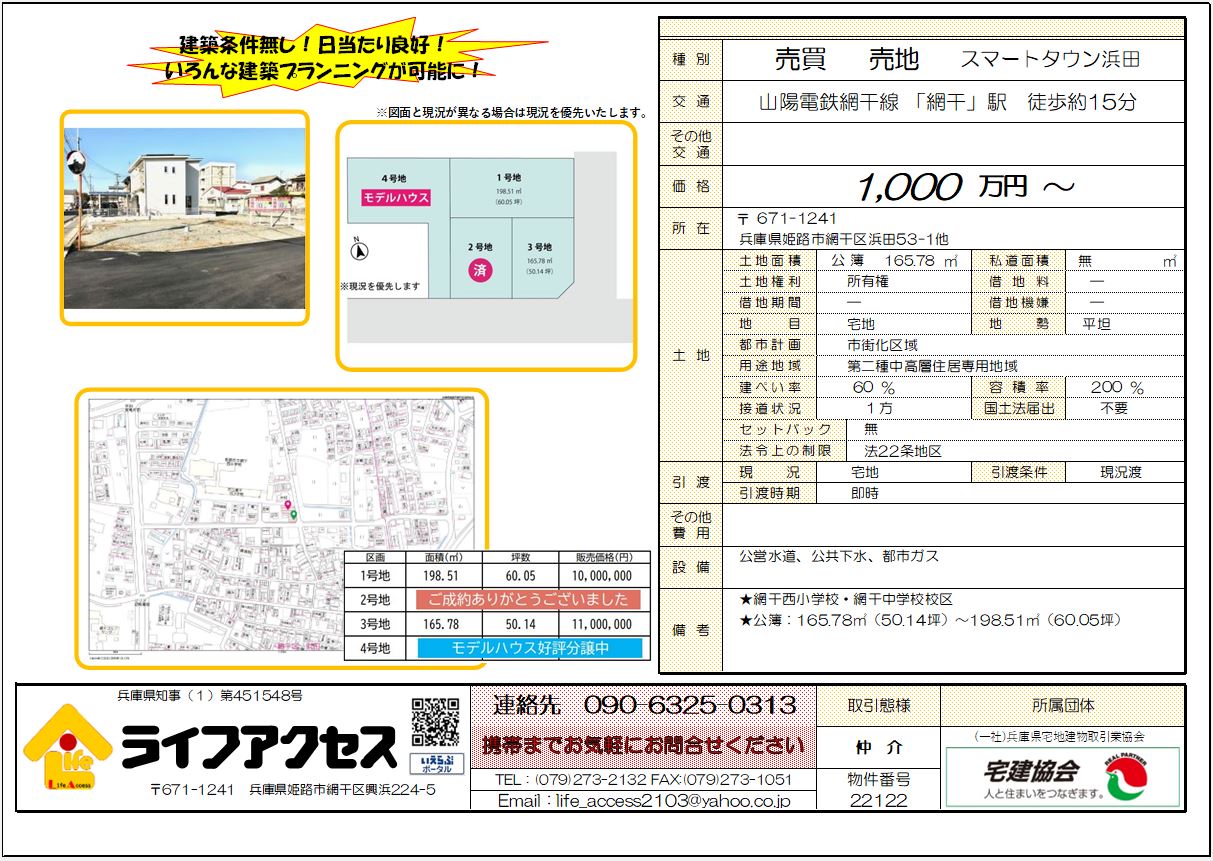Click the price 1,000 万円～
This screenshot has height=861, width=1213.
[966, 187]
